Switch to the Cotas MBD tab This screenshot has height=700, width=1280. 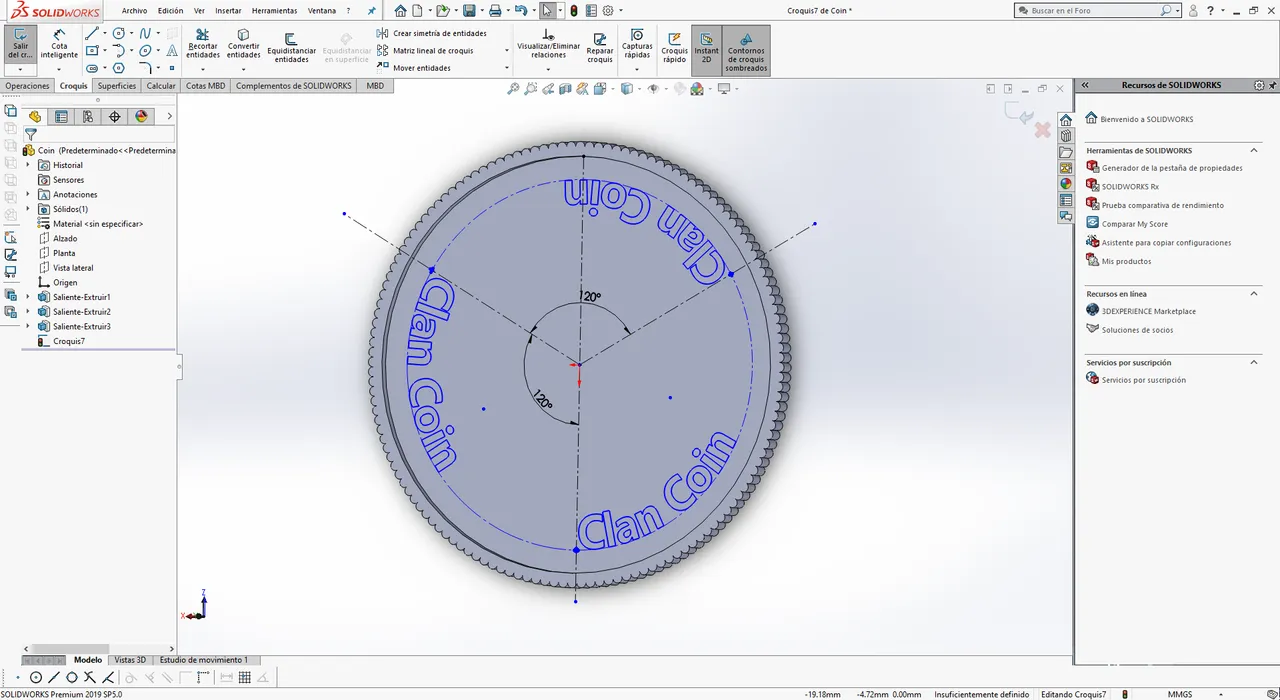206,86
